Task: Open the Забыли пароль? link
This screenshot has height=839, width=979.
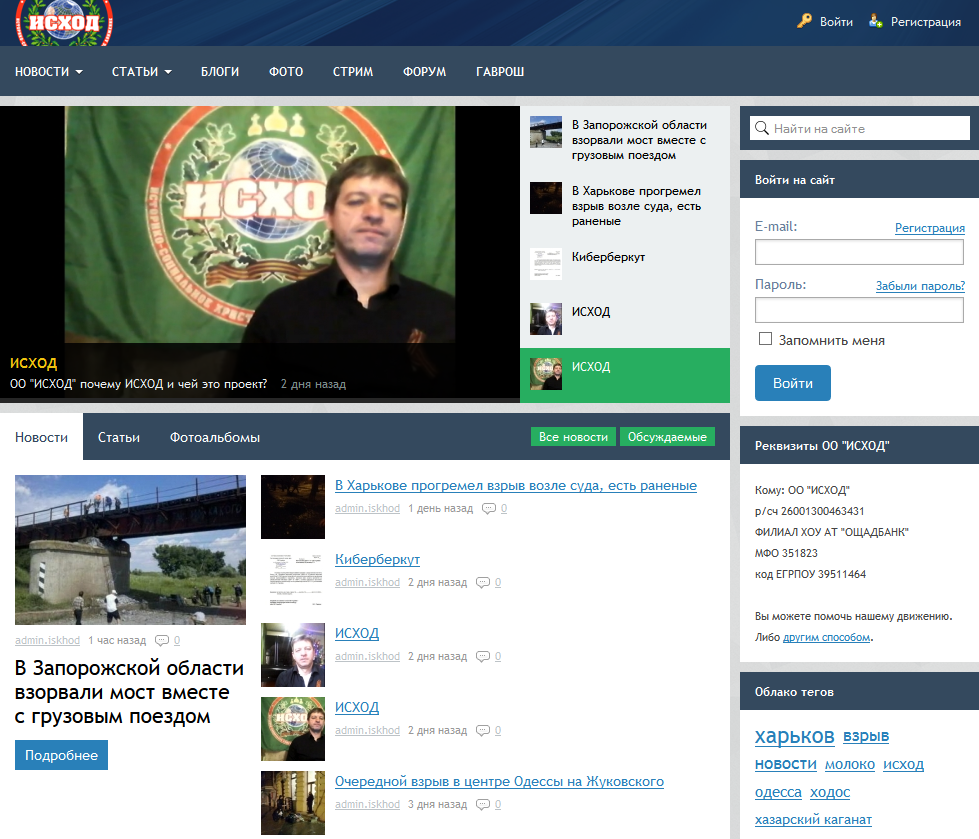Action: point(919,285)
